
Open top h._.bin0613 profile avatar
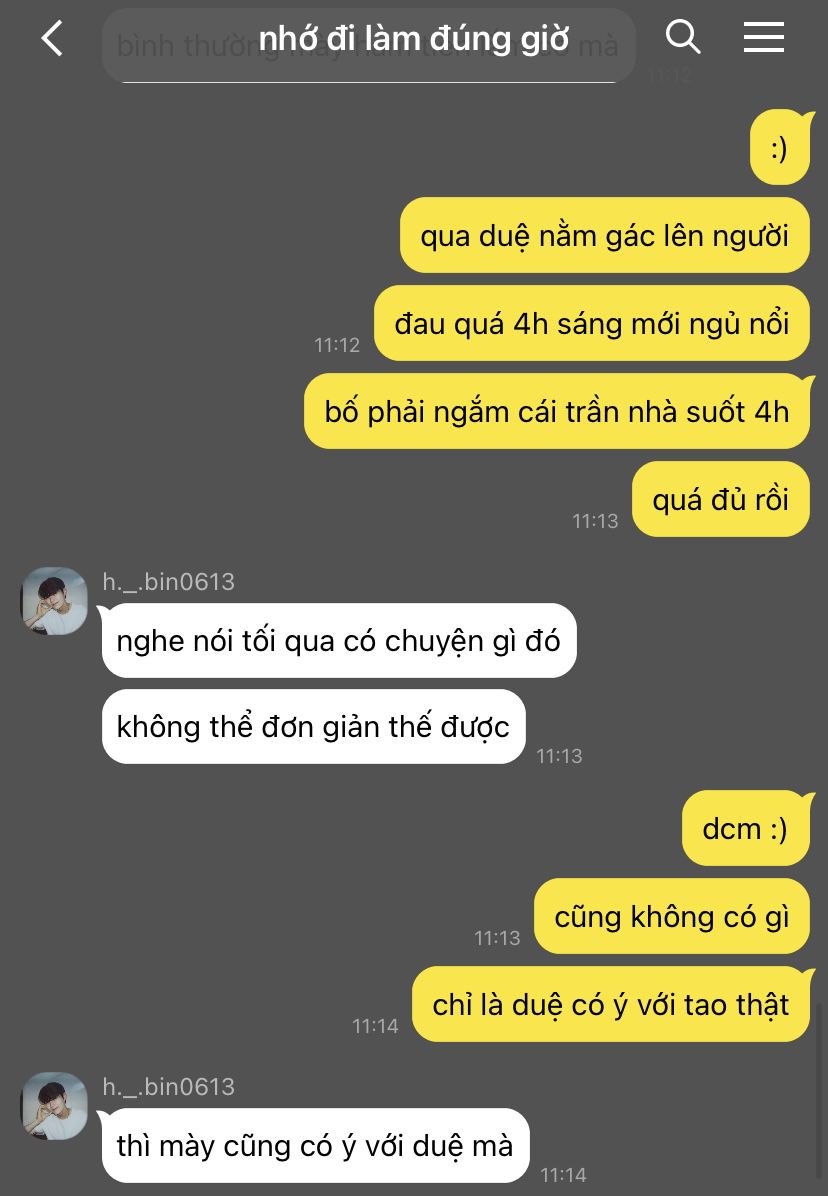click(54, 601)
